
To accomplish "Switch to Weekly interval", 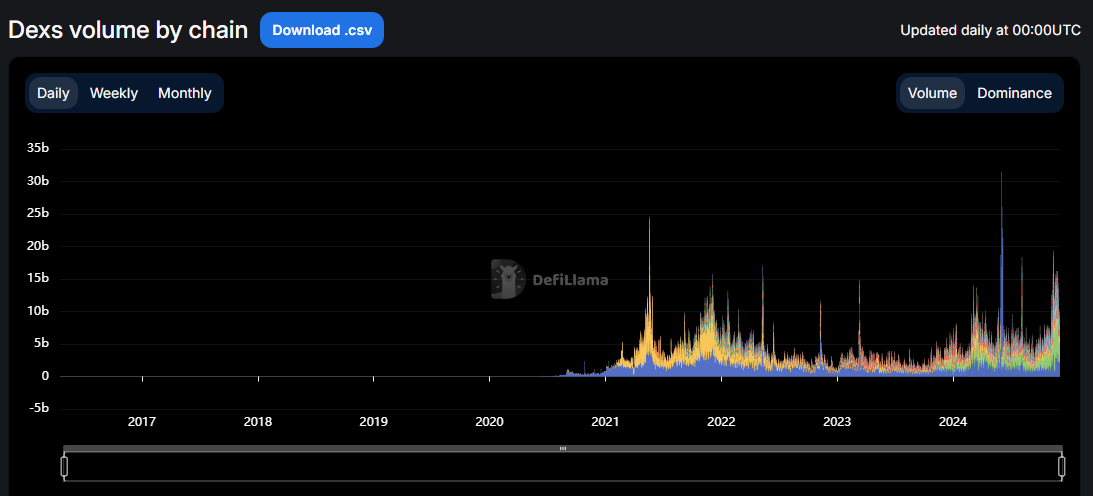I will (114, 93).
